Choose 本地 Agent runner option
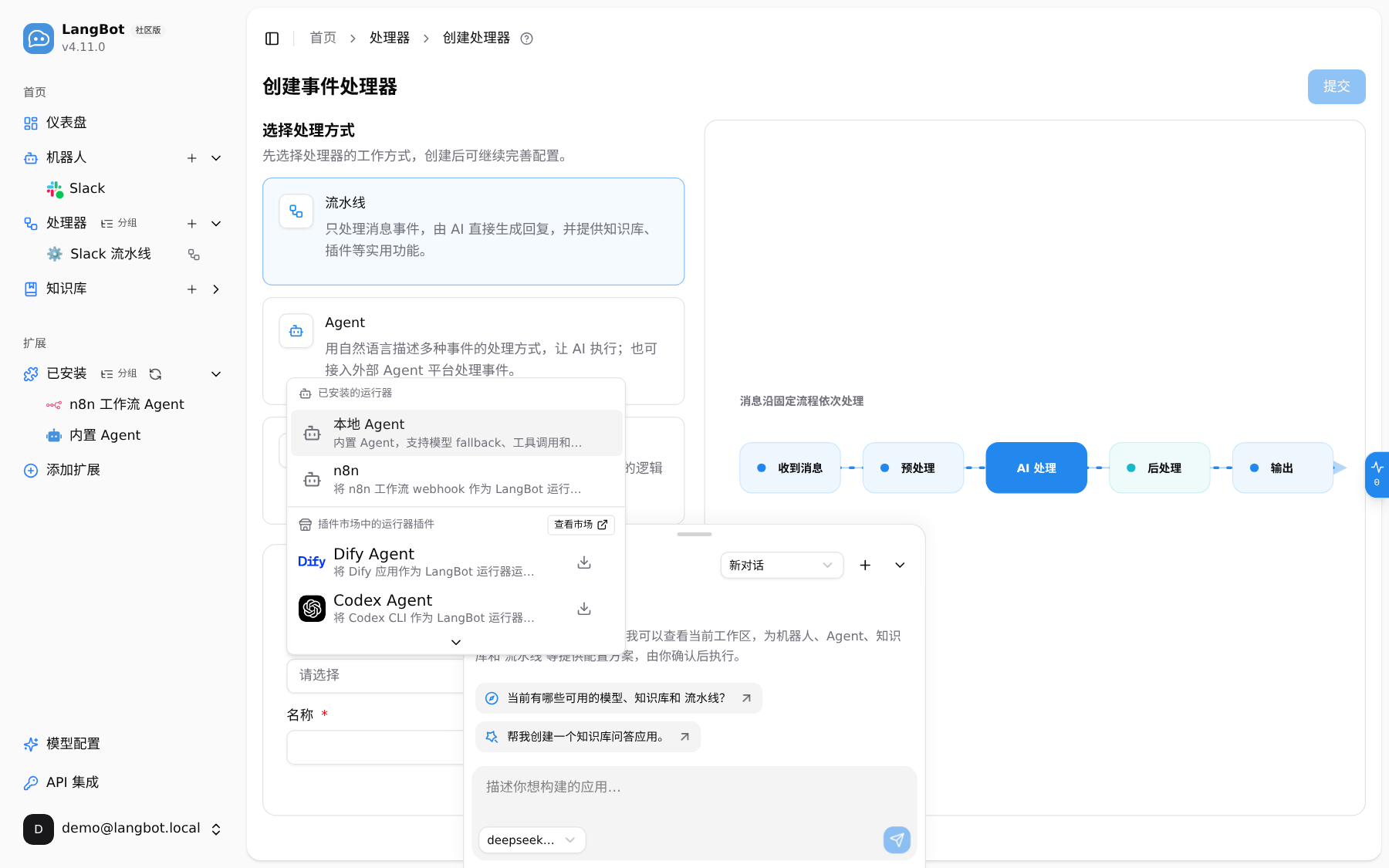Image resolution: width=1389 pixels, height=868 pixels. click(x=456, y=433)
